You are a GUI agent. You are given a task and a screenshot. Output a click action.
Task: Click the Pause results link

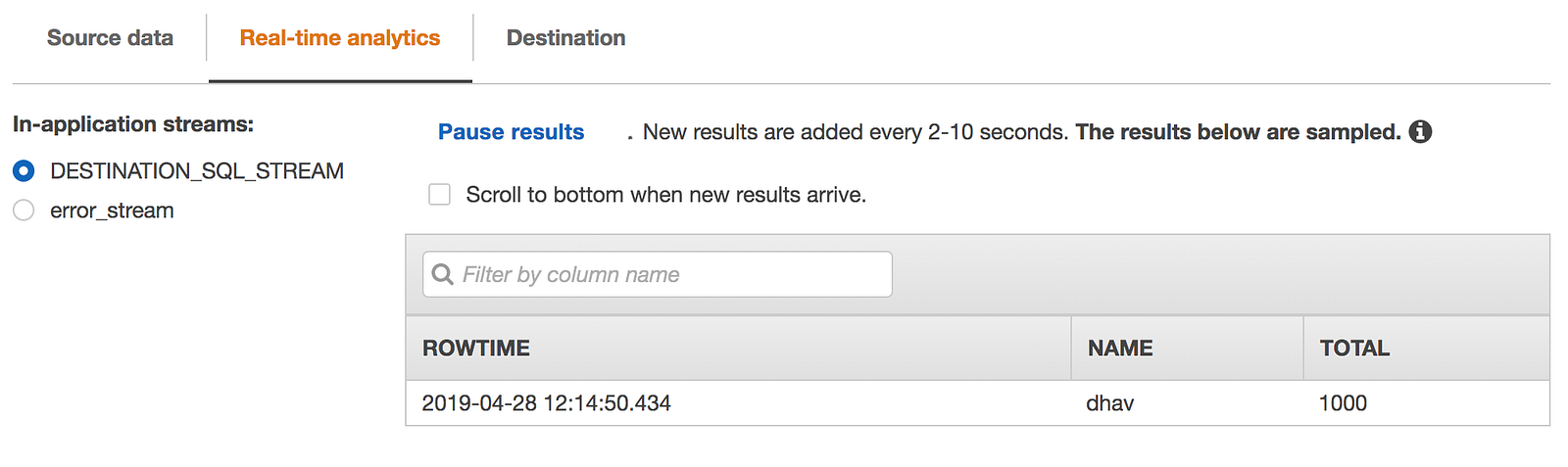[x=511, y=132]
